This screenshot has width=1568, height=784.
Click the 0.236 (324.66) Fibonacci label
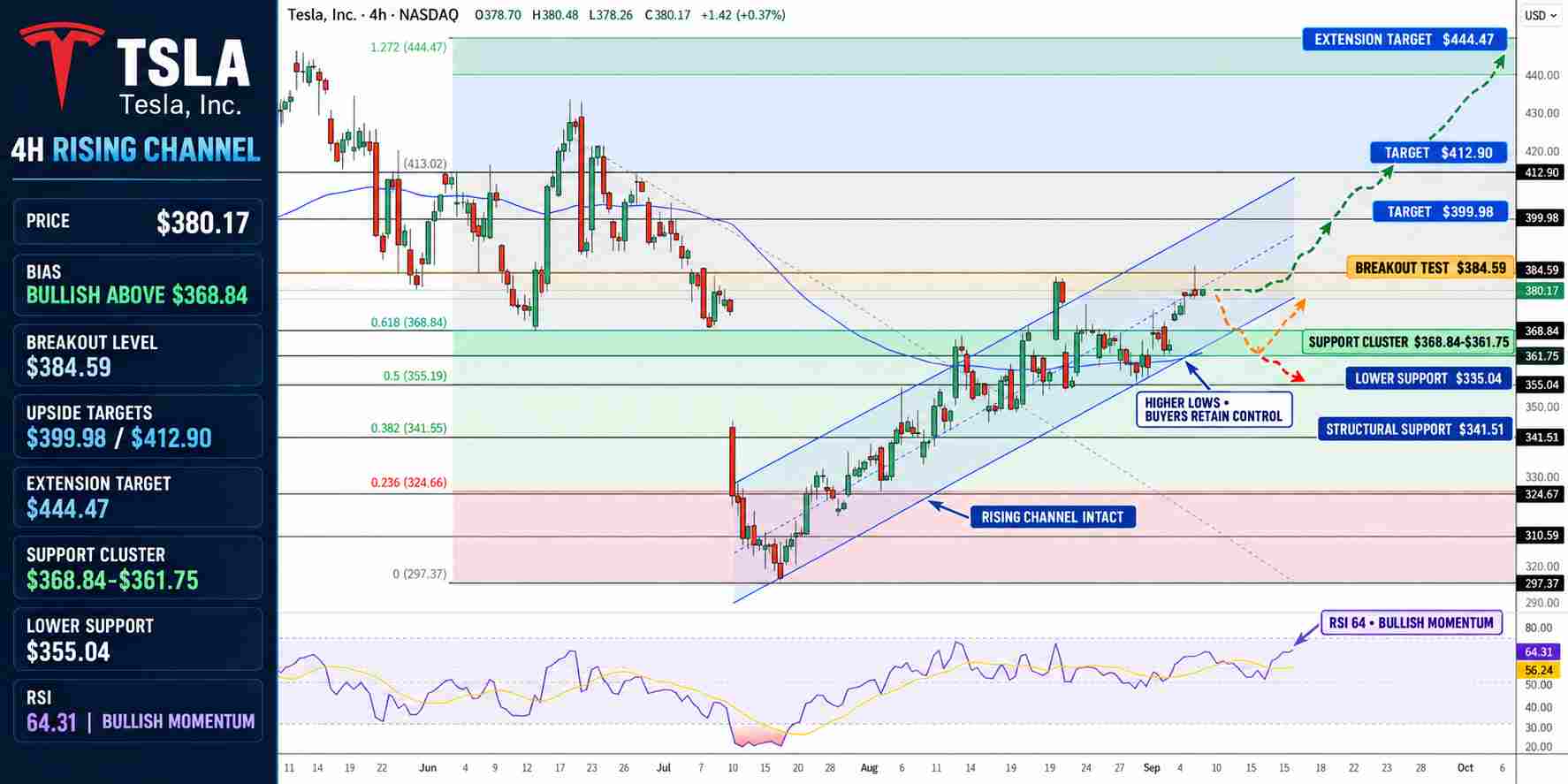[408, 483]
